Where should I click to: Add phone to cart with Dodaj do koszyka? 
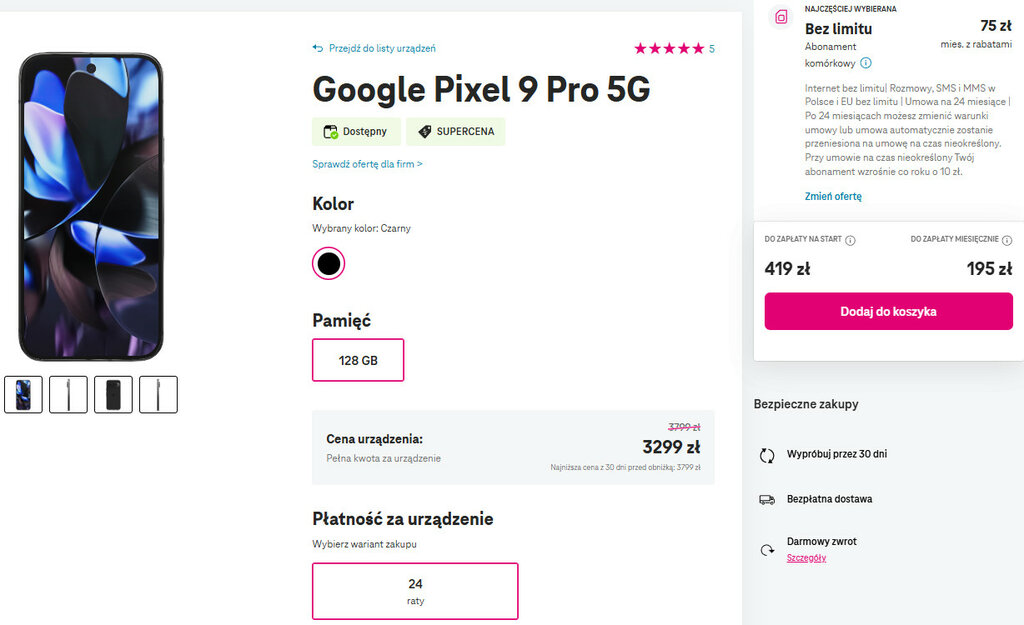point(888,311)
